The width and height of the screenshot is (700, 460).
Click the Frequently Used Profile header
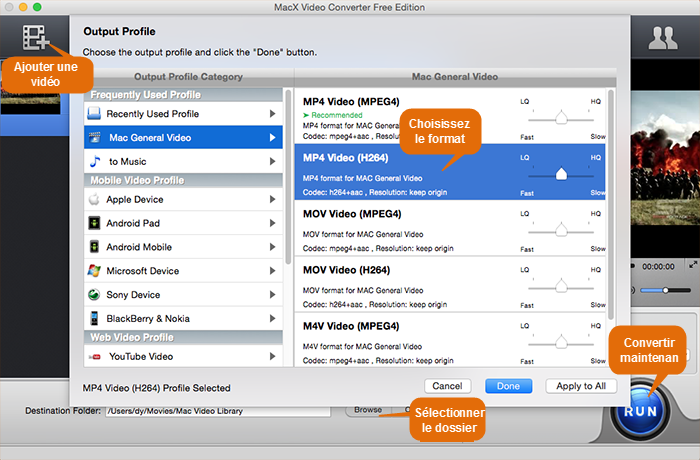(x=183, y=95)
